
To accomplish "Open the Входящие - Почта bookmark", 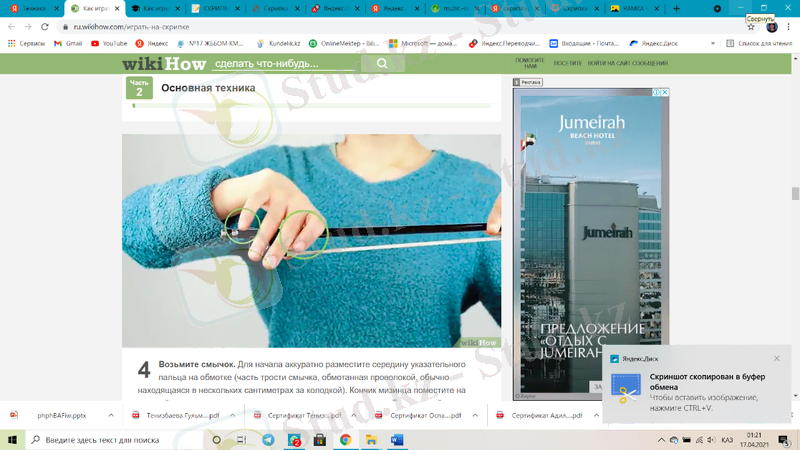I will coord(584,43).
